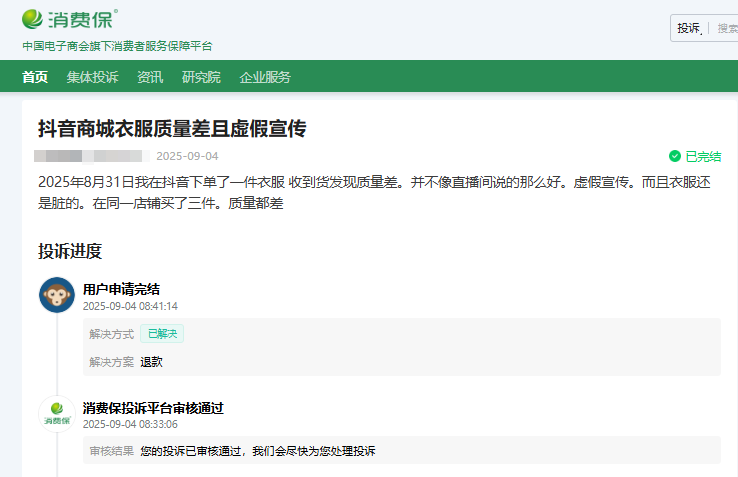Click timestamp 2025-09-04 08:41:14

[x=130, y=307]
